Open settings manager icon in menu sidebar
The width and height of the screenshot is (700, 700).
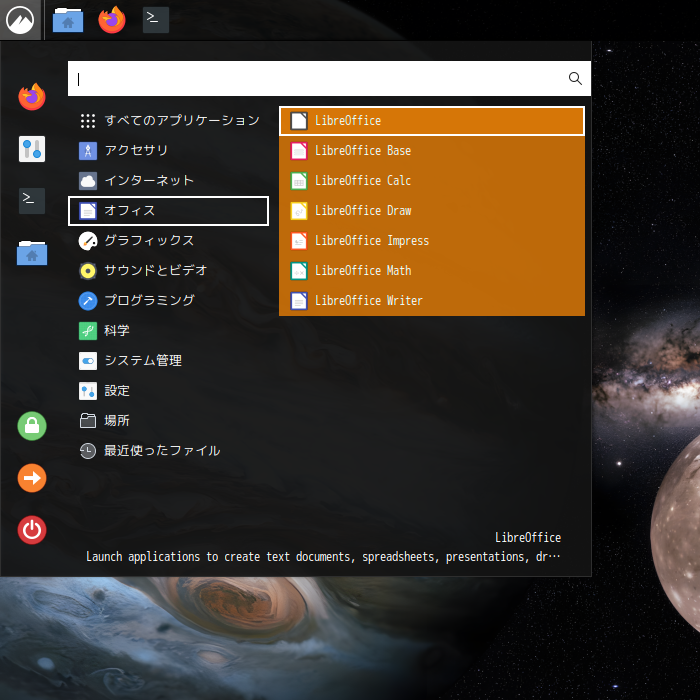pyautogui.click(x=32, y=149)
